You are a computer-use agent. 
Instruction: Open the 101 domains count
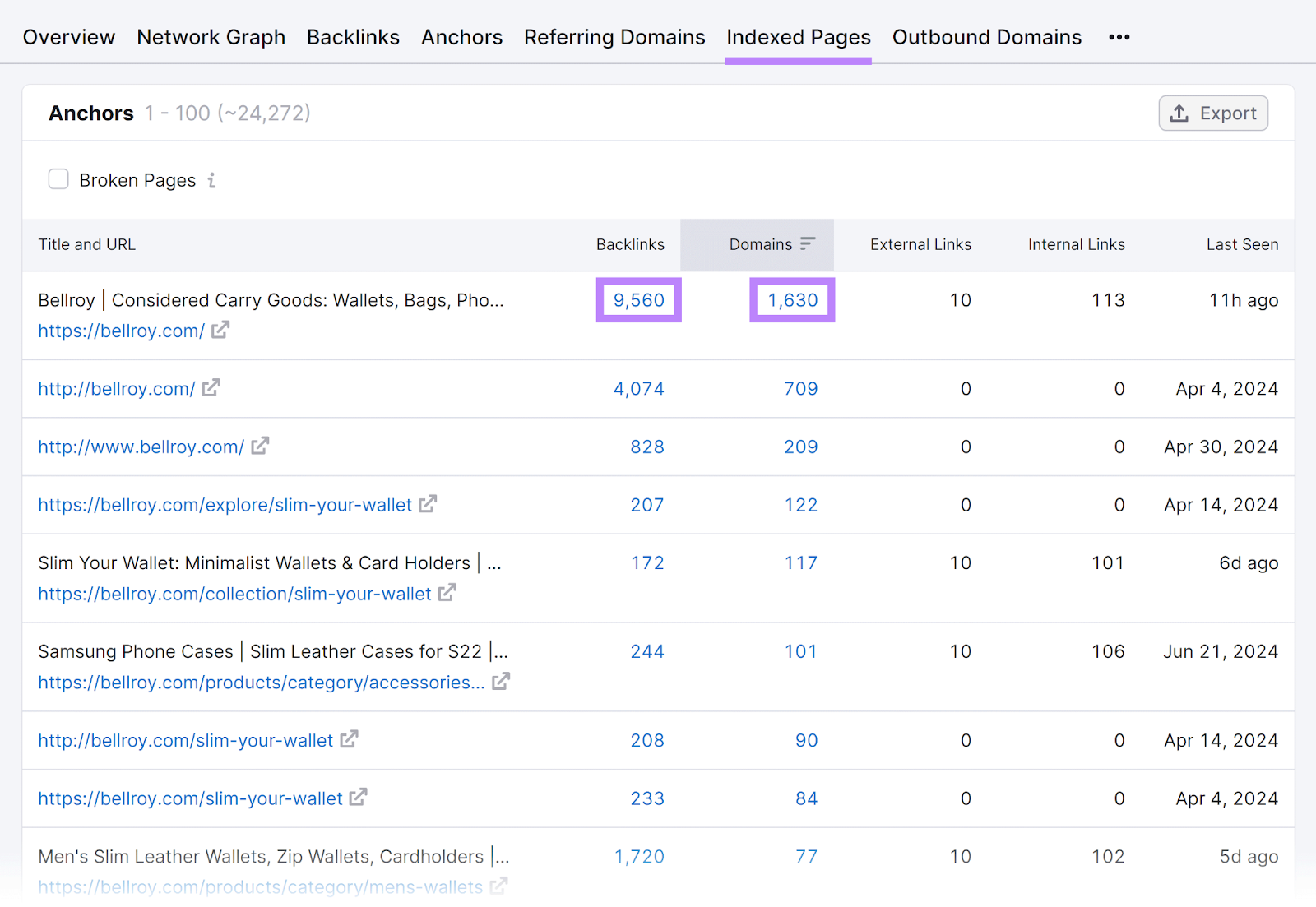pos(800,651)
